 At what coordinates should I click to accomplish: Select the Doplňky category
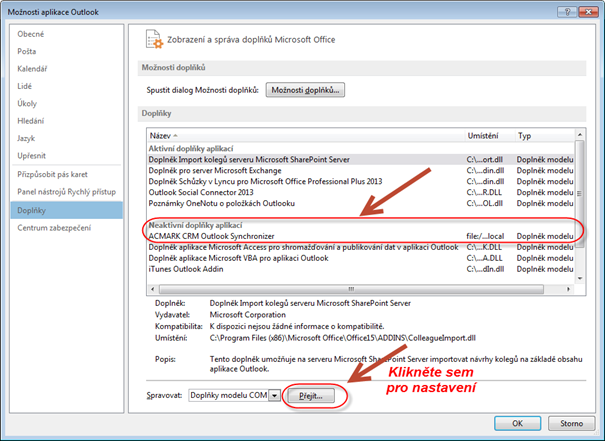[66, 210]
